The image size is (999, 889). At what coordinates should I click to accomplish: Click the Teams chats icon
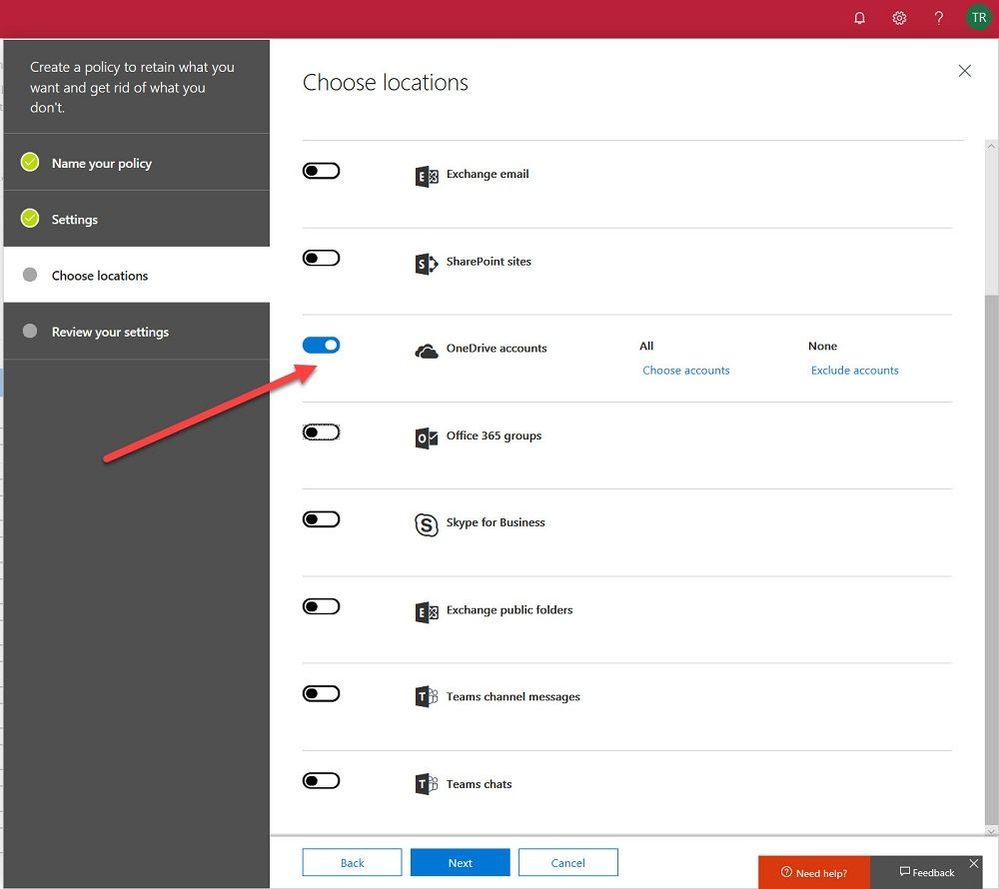[426, 783]
